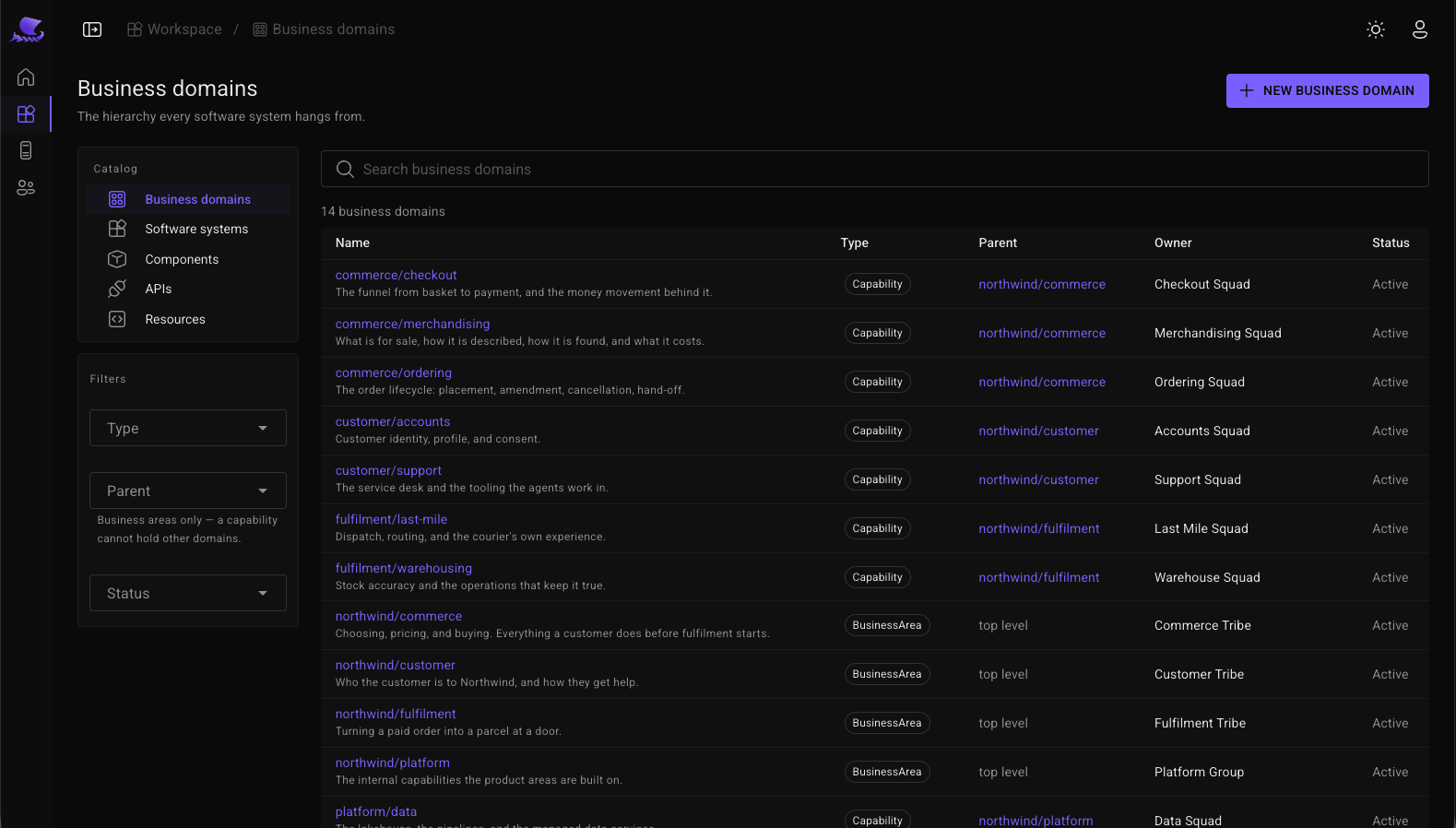Open the platform/data domain
This screenshot has height=828, width=1456.
coord(376,811)
